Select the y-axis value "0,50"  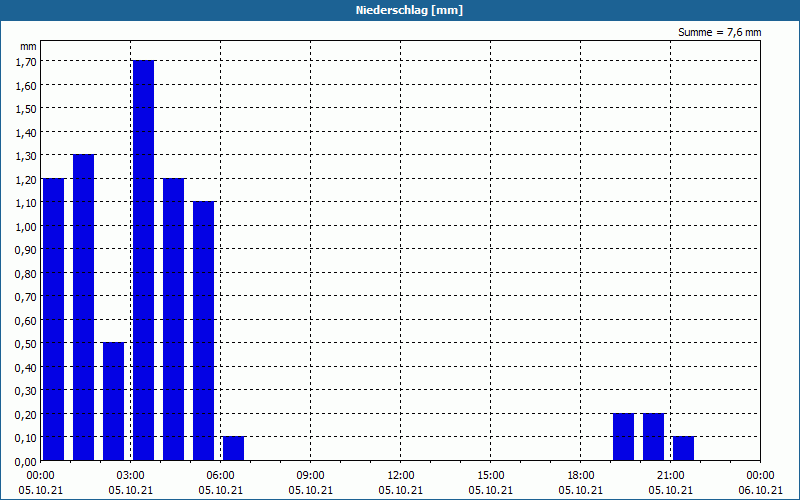27,344
